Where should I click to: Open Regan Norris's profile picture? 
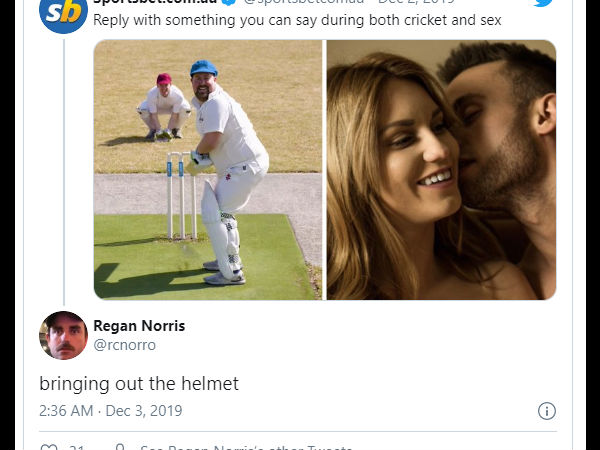[63, 335]
